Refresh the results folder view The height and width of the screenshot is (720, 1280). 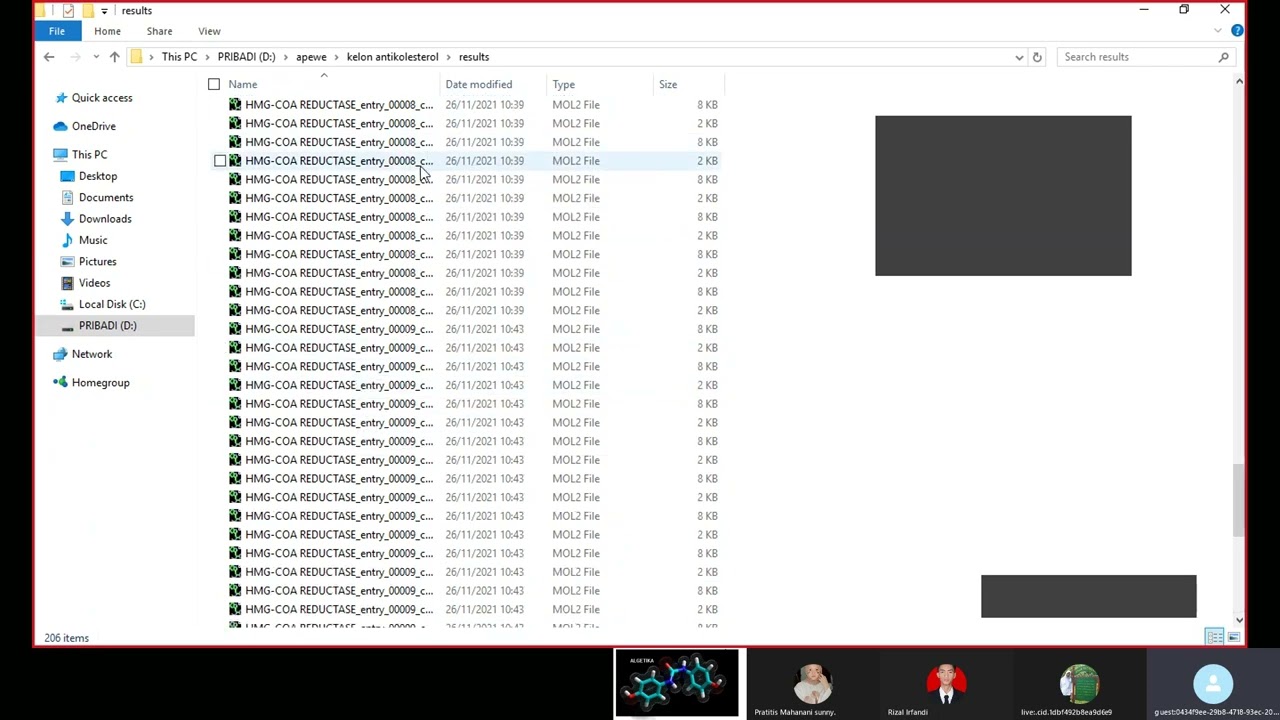1037,57
